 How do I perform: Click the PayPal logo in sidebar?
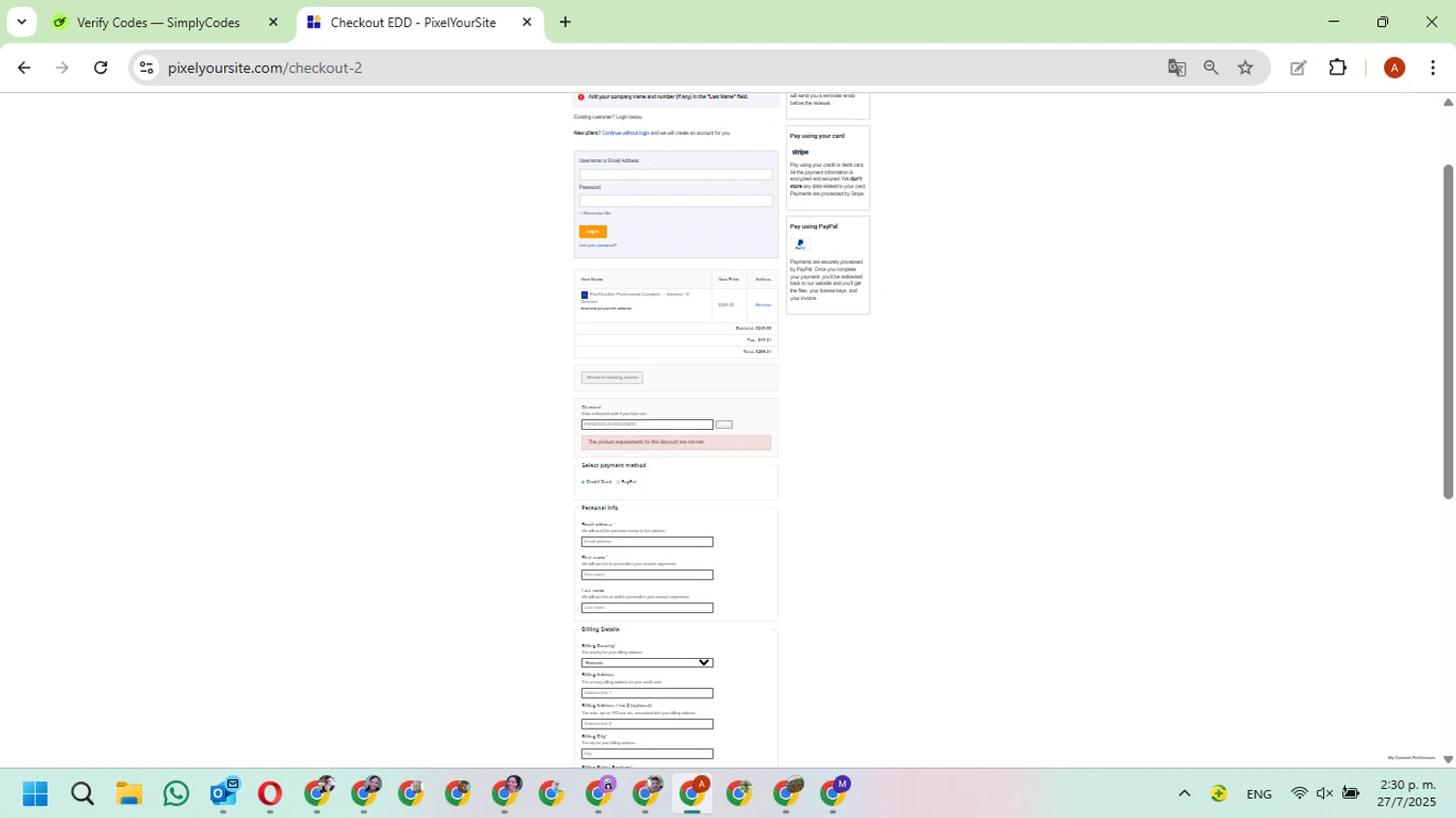click(x=801, y=245)
